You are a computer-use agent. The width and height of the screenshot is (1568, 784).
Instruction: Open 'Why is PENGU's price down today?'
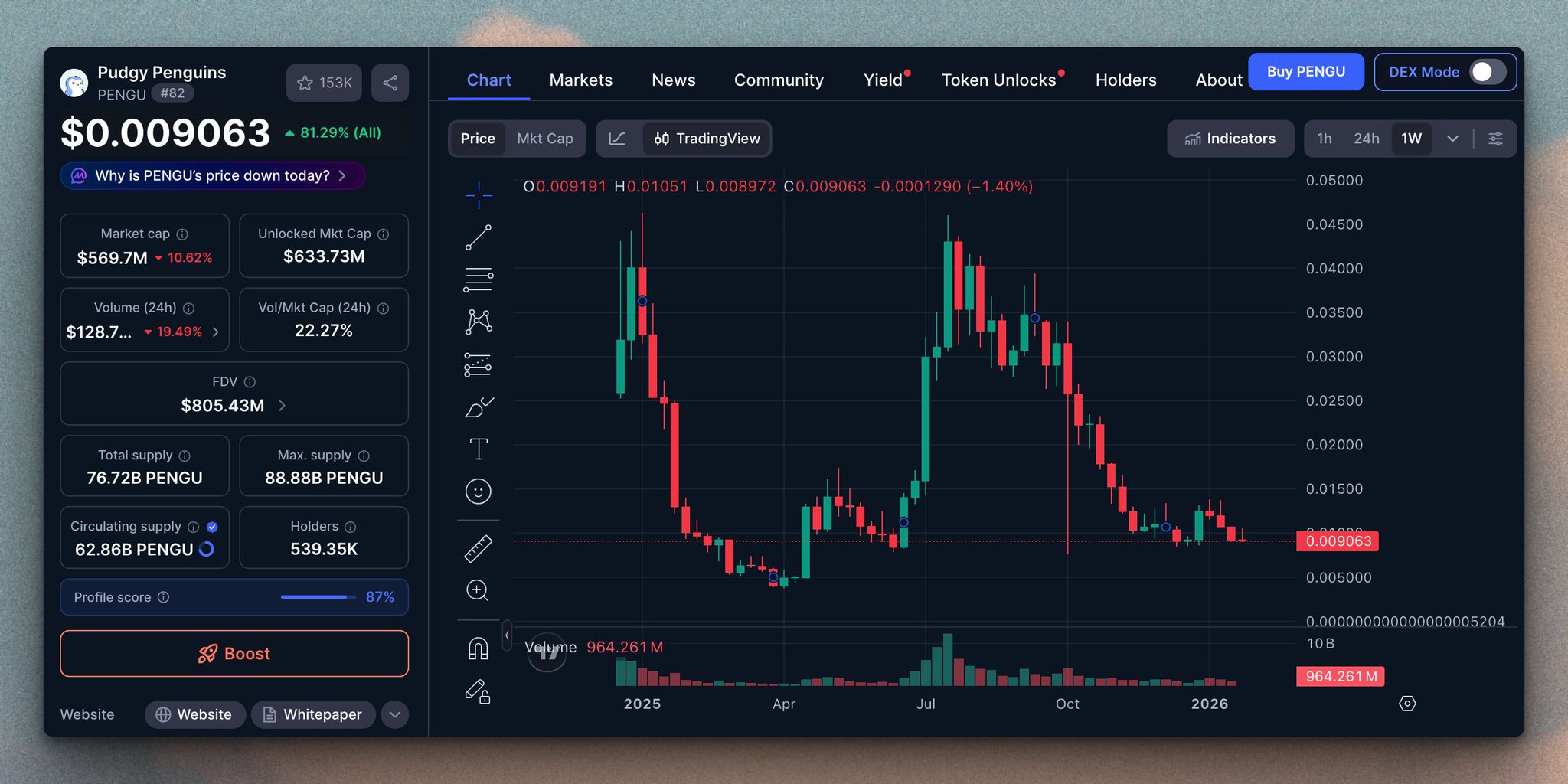212,176
